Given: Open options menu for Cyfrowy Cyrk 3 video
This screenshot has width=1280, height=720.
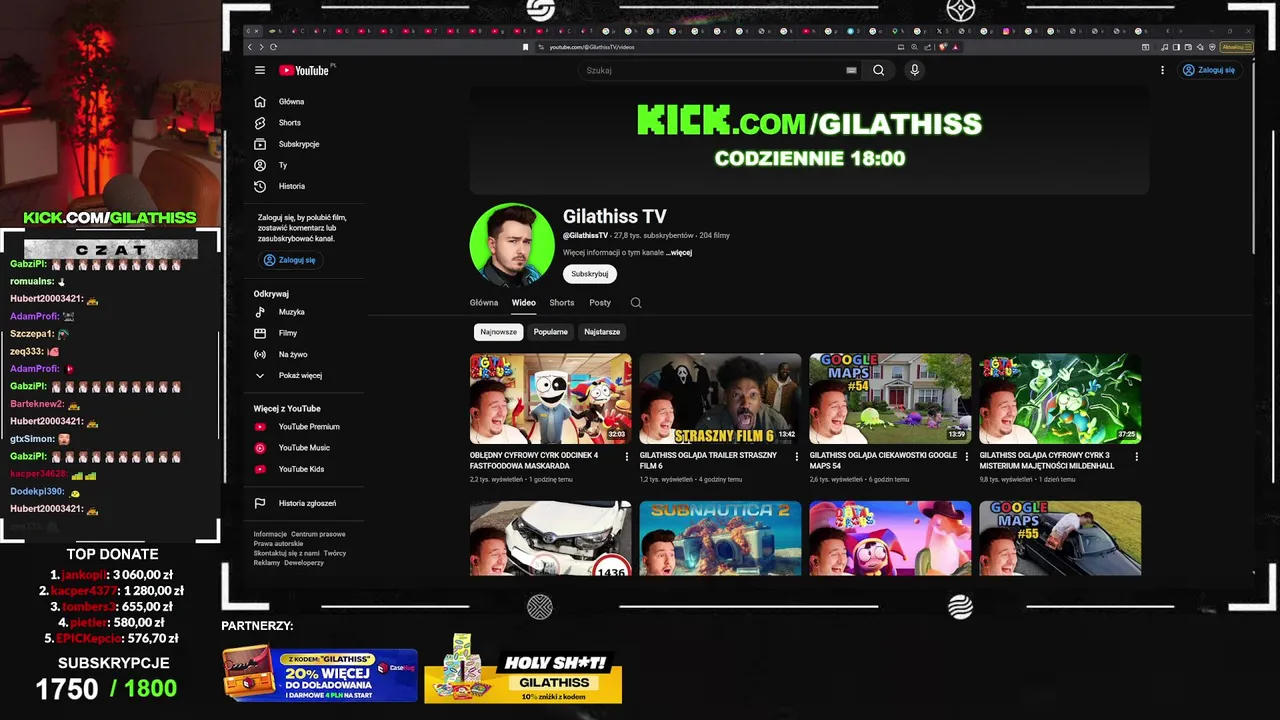Looking at the screenshot, I should (1136, 457).
